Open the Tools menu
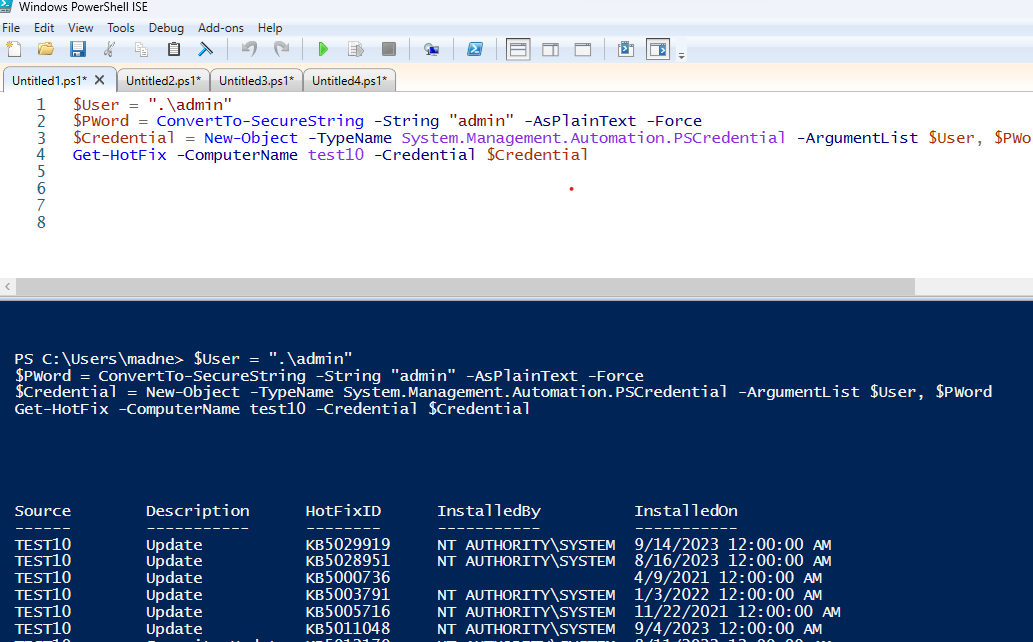1033x642 pixels. [121, 28]
